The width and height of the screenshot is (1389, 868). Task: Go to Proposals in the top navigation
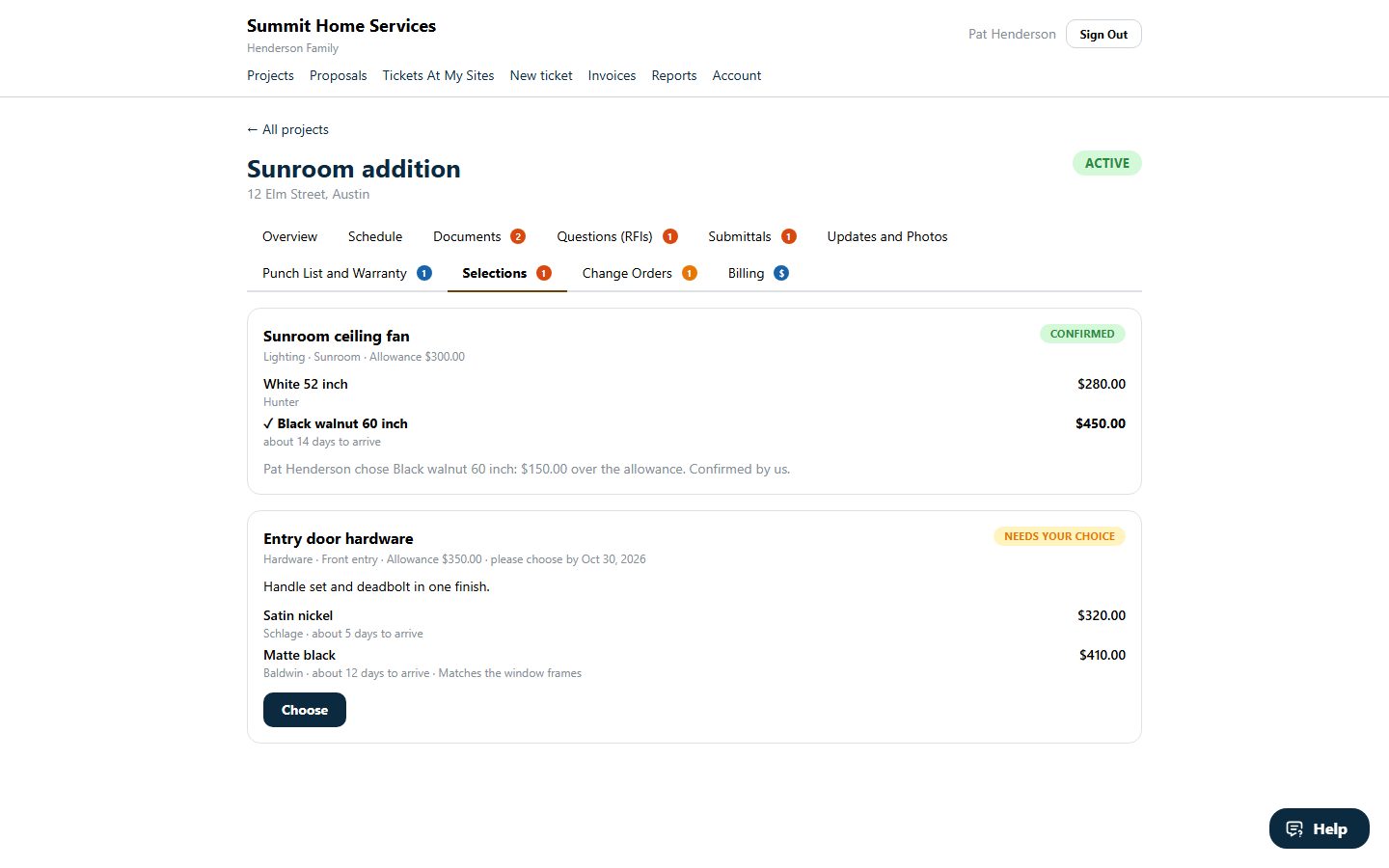point(338,75)
